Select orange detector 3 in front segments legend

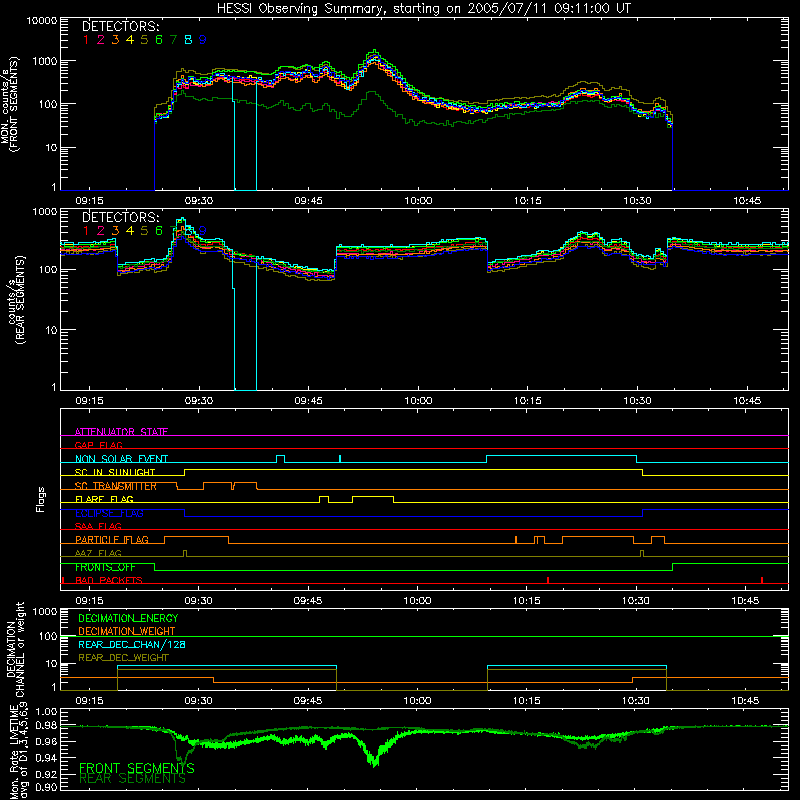115,40
